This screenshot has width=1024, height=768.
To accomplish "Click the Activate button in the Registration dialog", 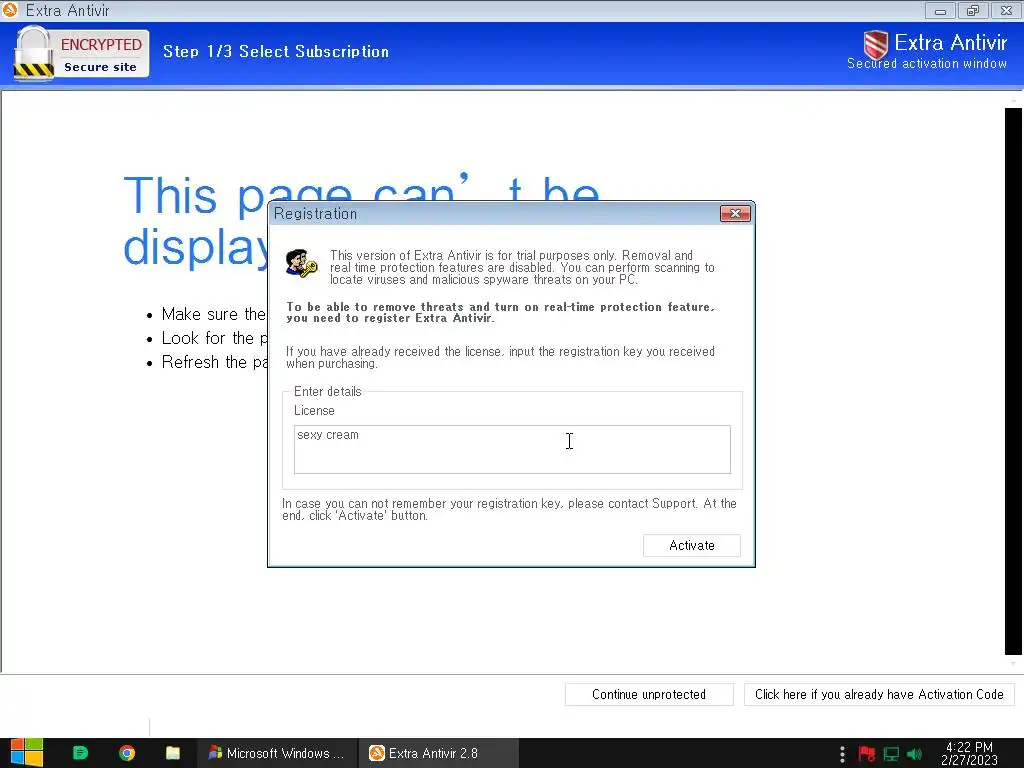I will [692, 545].
